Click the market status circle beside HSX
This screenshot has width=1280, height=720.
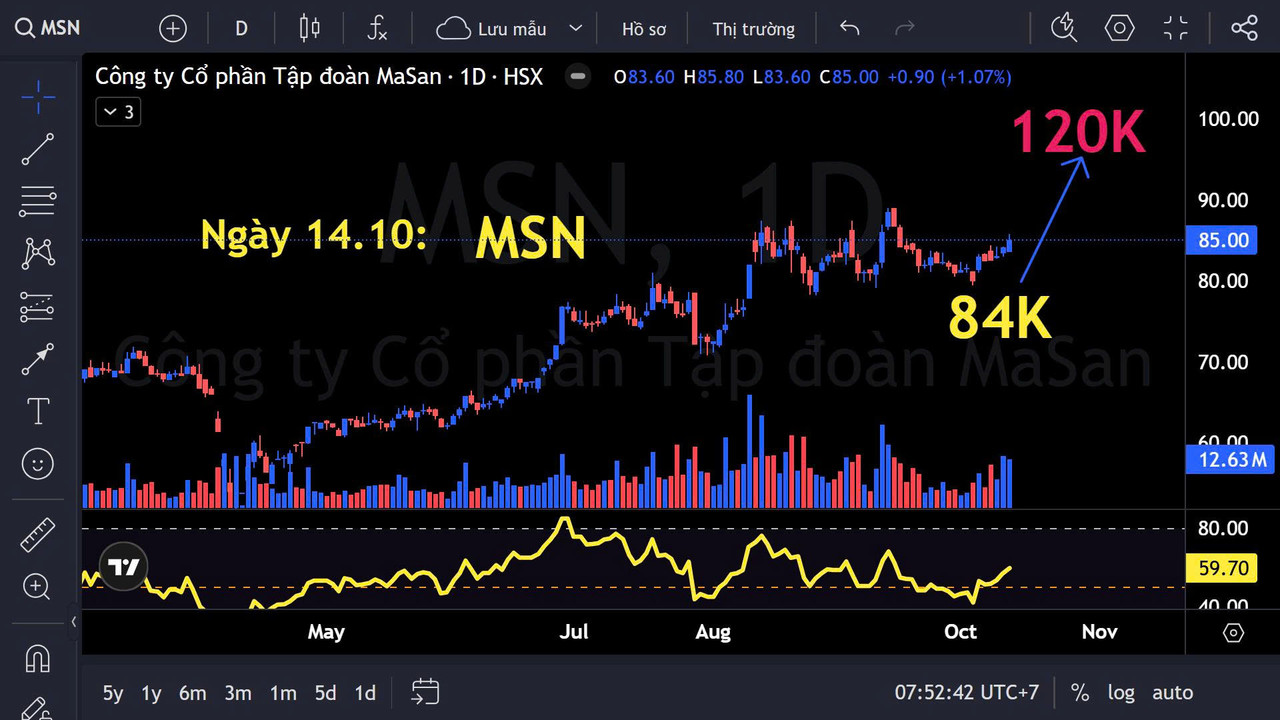coord(577,77)
